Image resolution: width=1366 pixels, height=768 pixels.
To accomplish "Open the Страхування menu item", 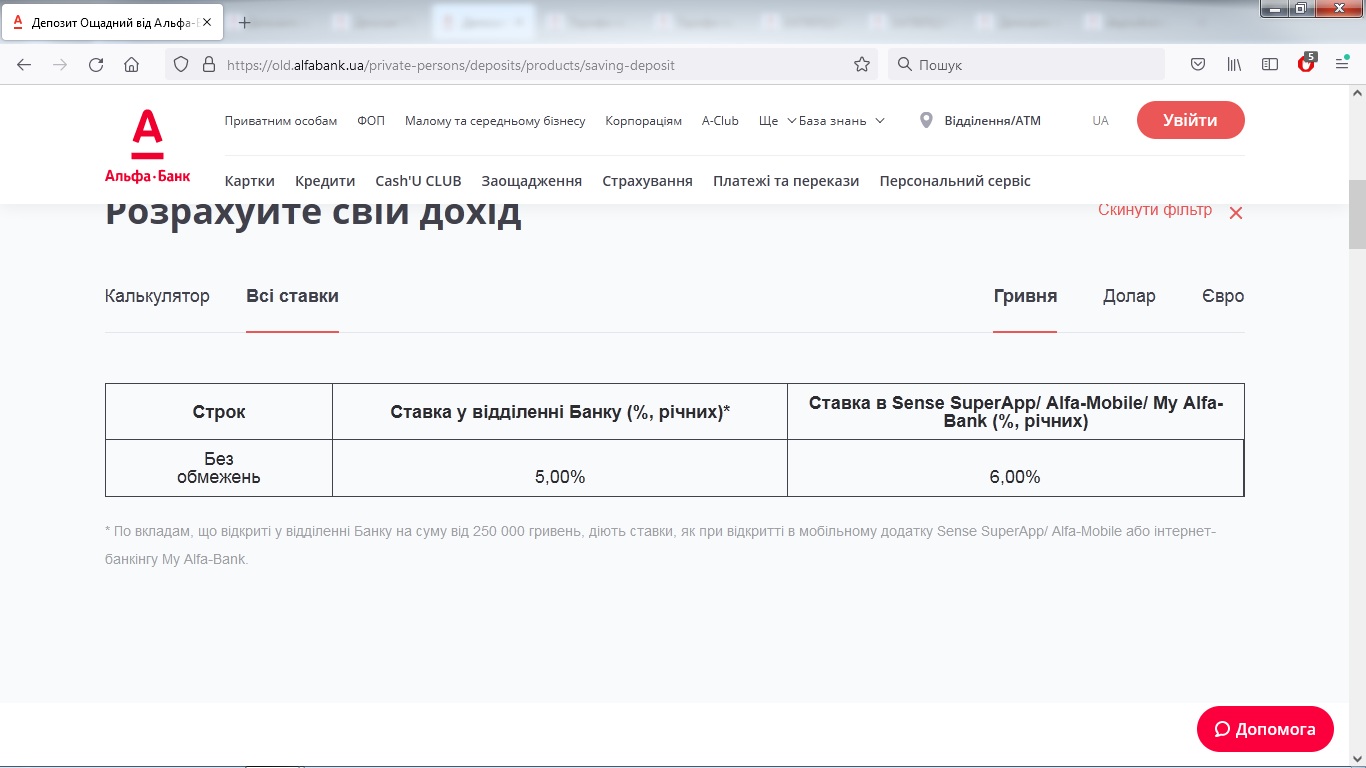I will pos(647,181).
